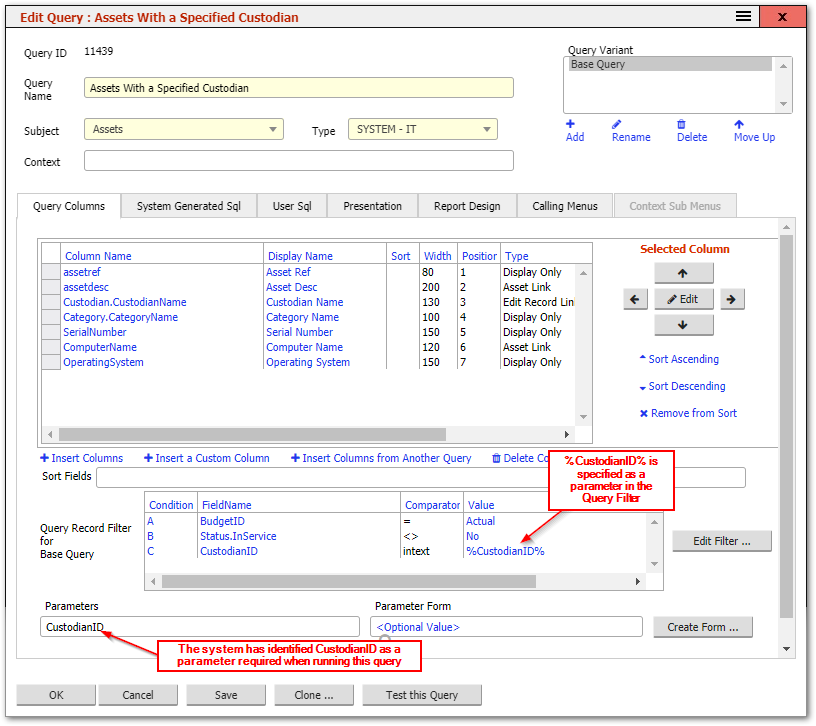Move the selected column up with the arrow
This screenshot has width=816, height=726.
point(684,274)
